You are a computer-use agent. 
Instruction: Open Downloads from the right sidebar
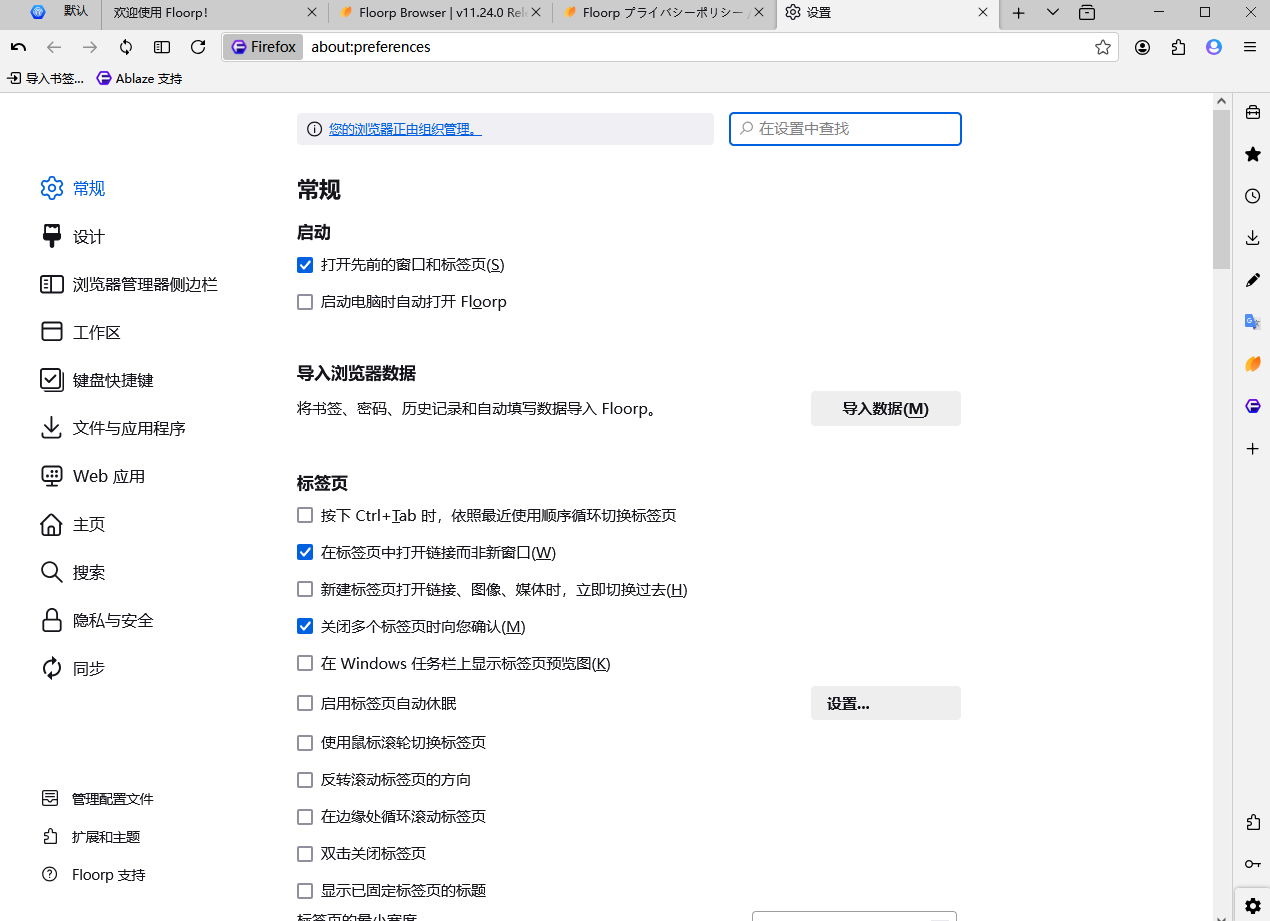tap(1252, 238)
